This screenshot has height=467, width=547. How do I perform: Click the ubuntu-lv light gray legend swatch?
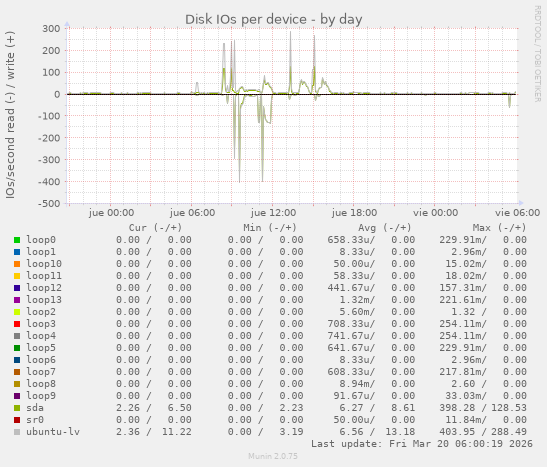[x=17, y=432]
